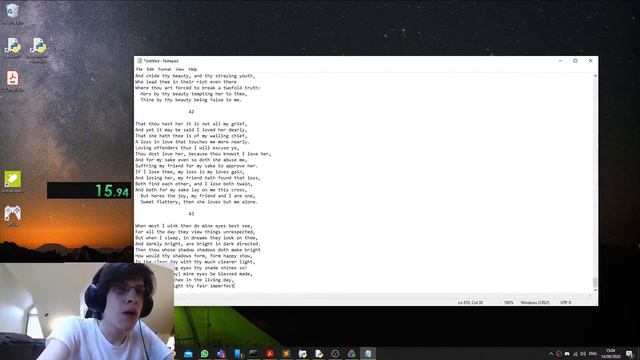Image resolution: width=640 pixels, height=360 pixels.
Task: Select the right Python file desktop icon
Action: click(x=38, y=46)
